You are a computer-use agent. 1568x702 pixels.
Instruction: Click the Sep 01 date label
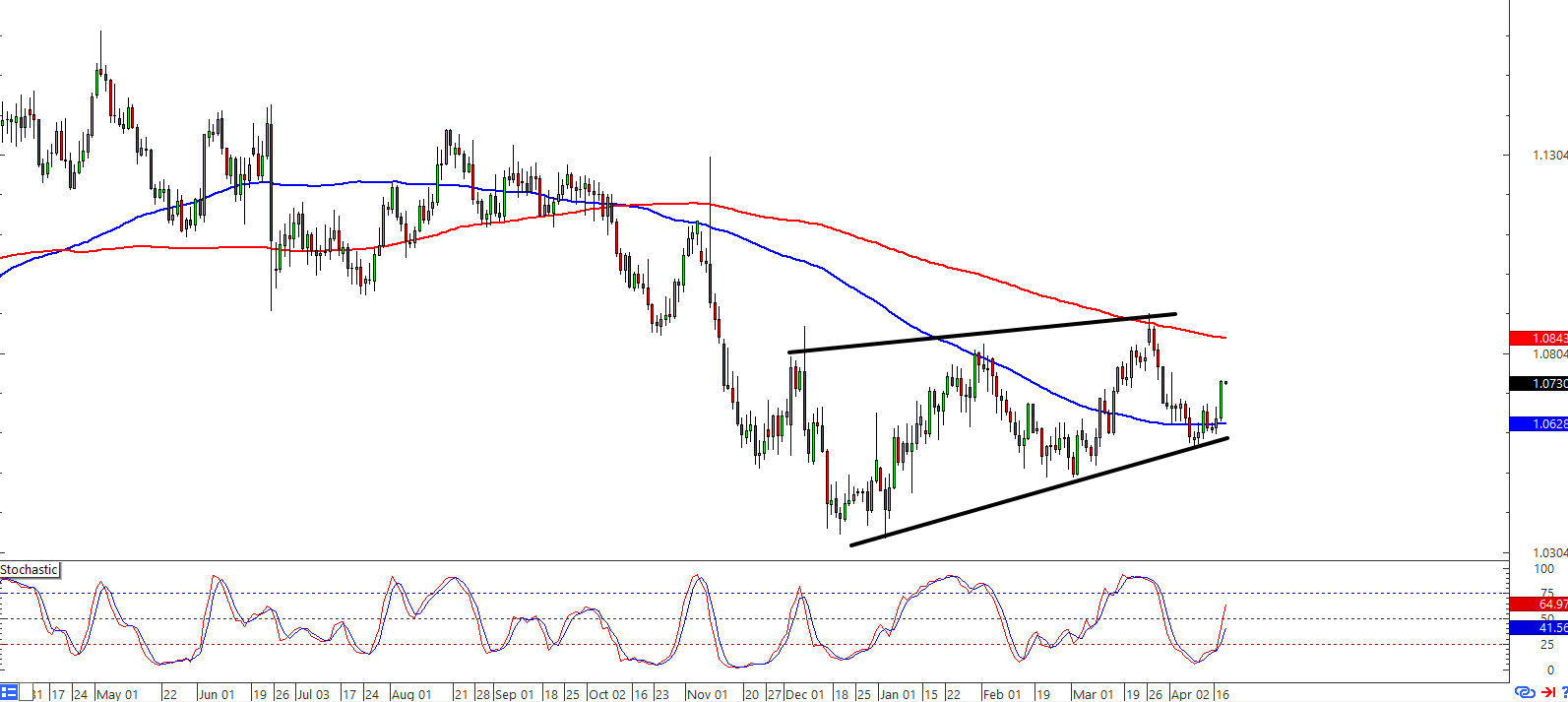[x=513, y=694]
